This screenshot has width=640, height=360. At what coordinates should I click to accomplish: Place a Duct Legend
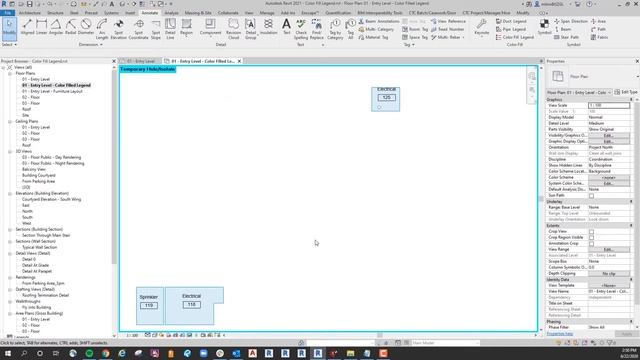click(x=511, y=21)
